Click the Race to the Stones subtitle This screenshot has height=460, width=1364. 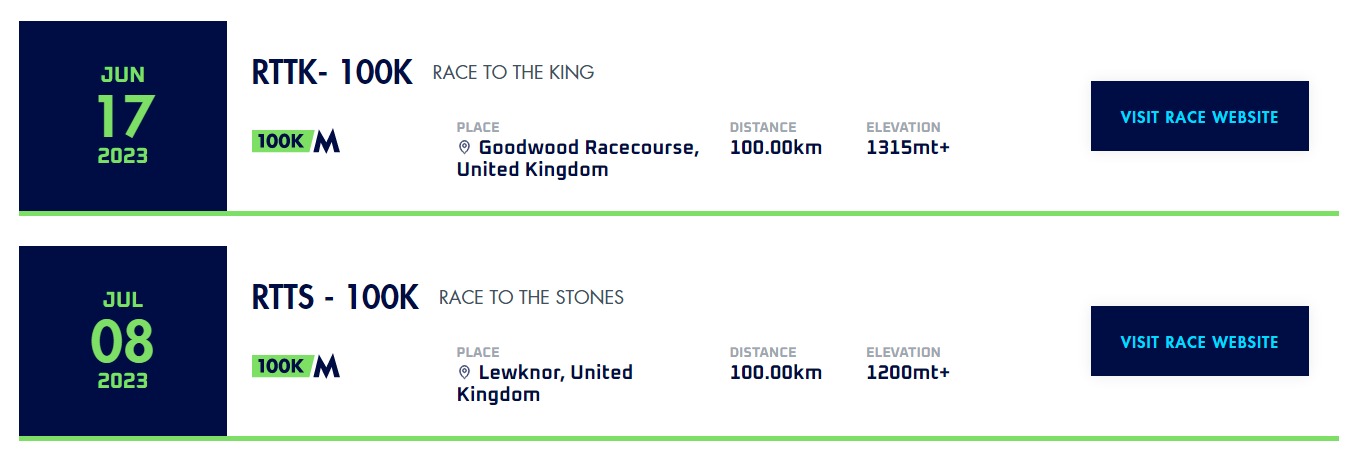[x=531, y=298]
